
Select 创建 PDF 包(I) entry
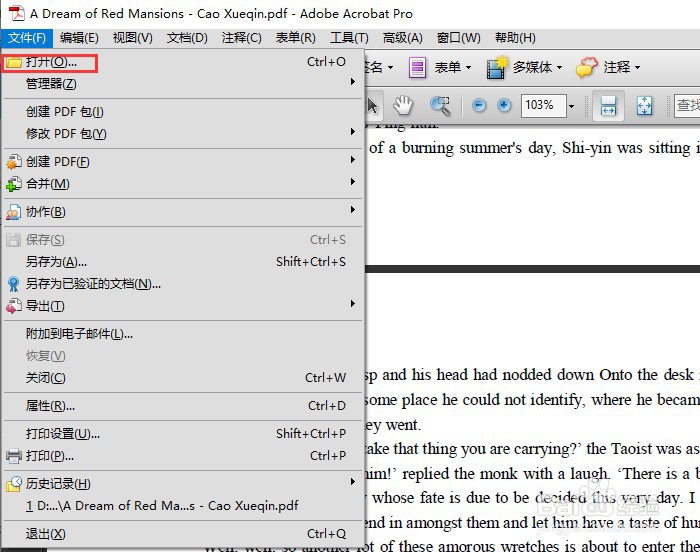pyautogui.click(x=182, y=112)
